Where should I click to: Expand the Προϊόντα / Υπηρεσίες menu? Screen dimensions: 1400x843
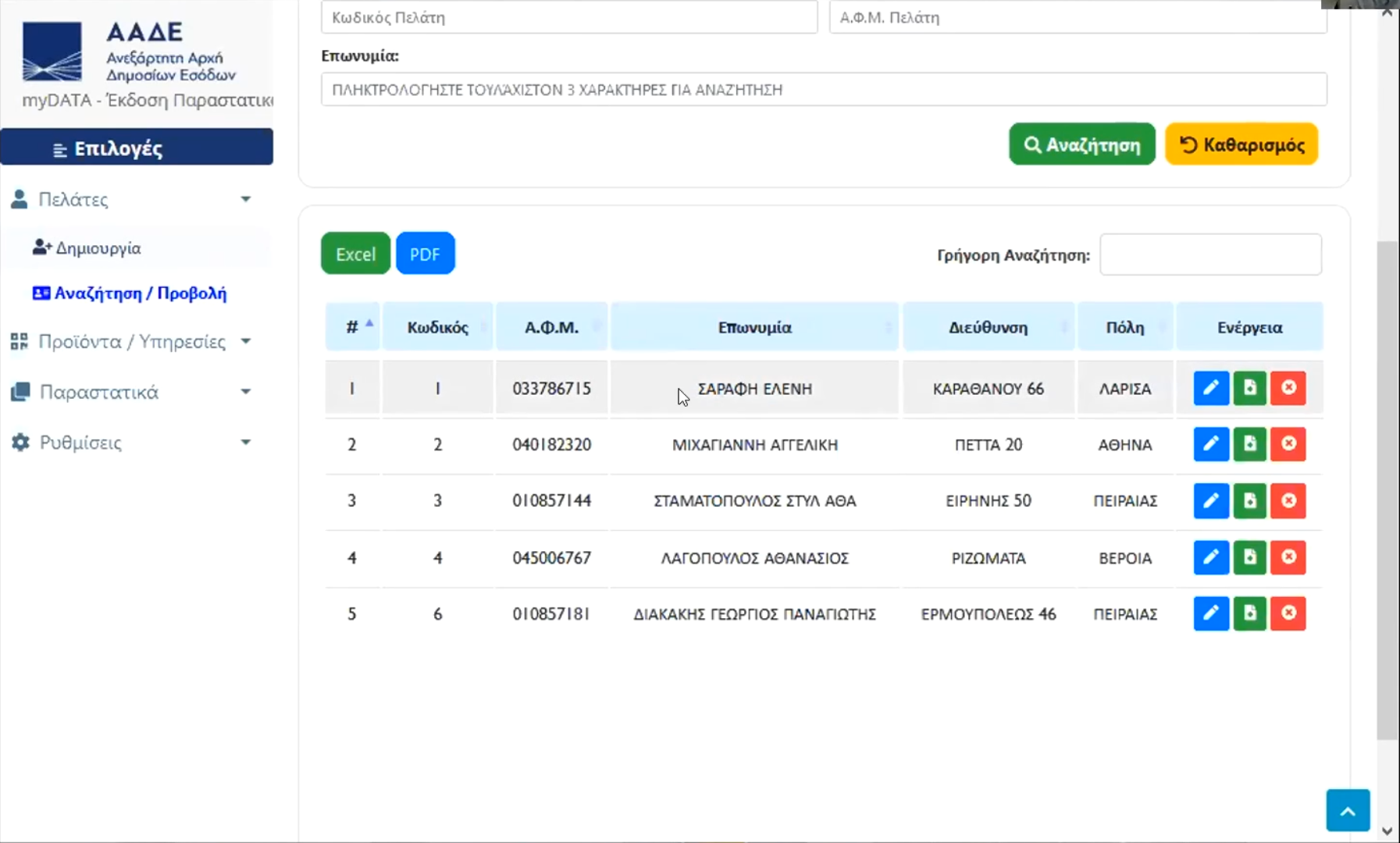(131, 342)
